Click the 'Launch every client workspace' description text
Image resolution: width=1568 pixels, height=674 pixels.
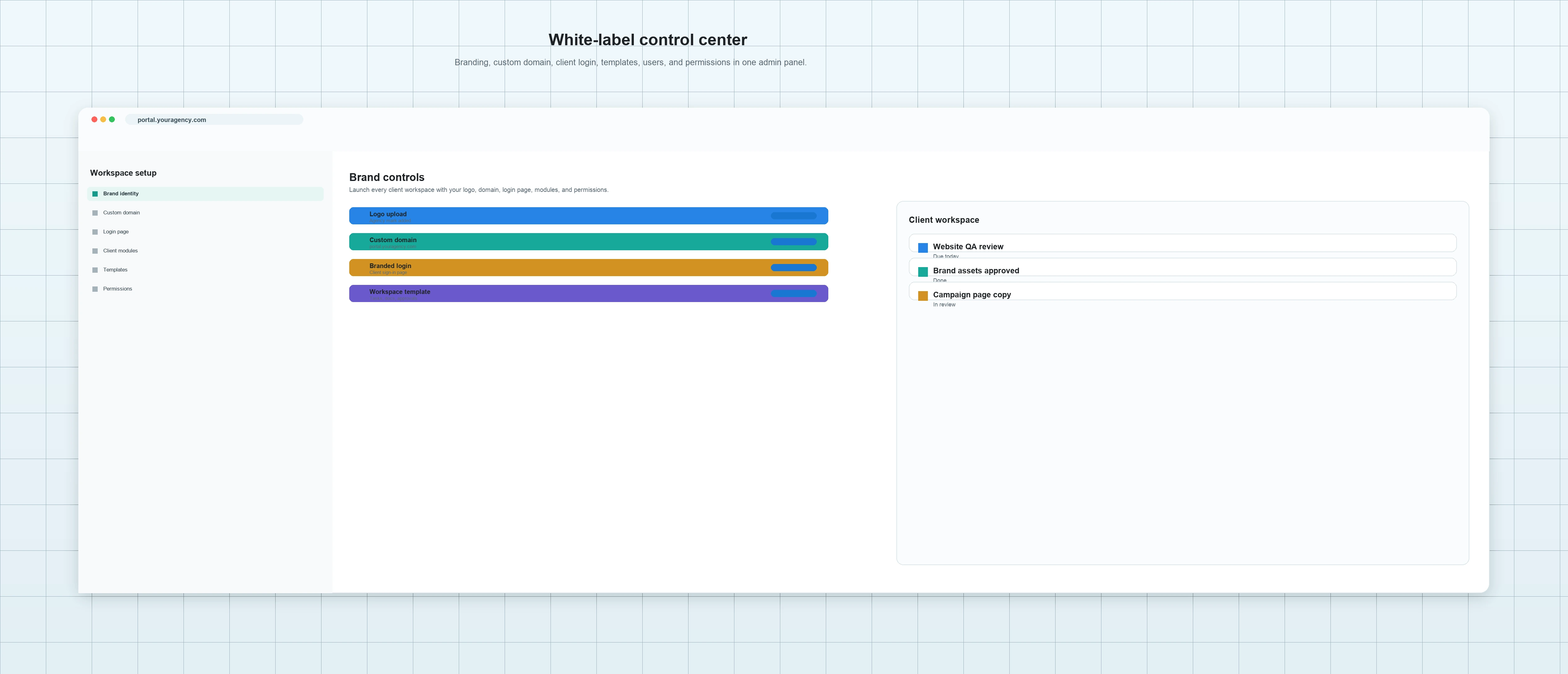[478, 190]
